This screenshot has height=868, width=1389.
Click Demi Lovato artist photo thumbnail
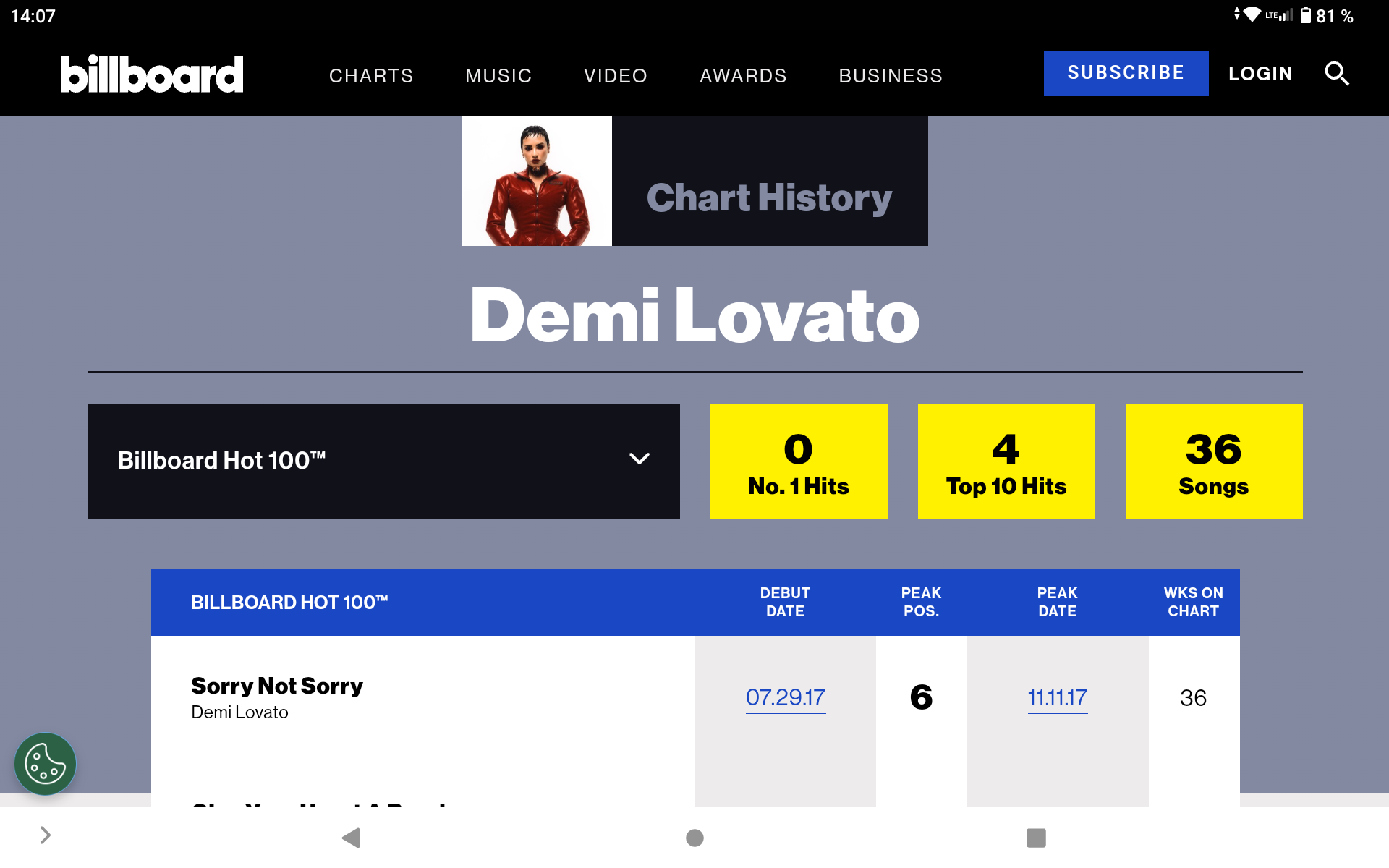pyautogui.click(x=537, y=181)
